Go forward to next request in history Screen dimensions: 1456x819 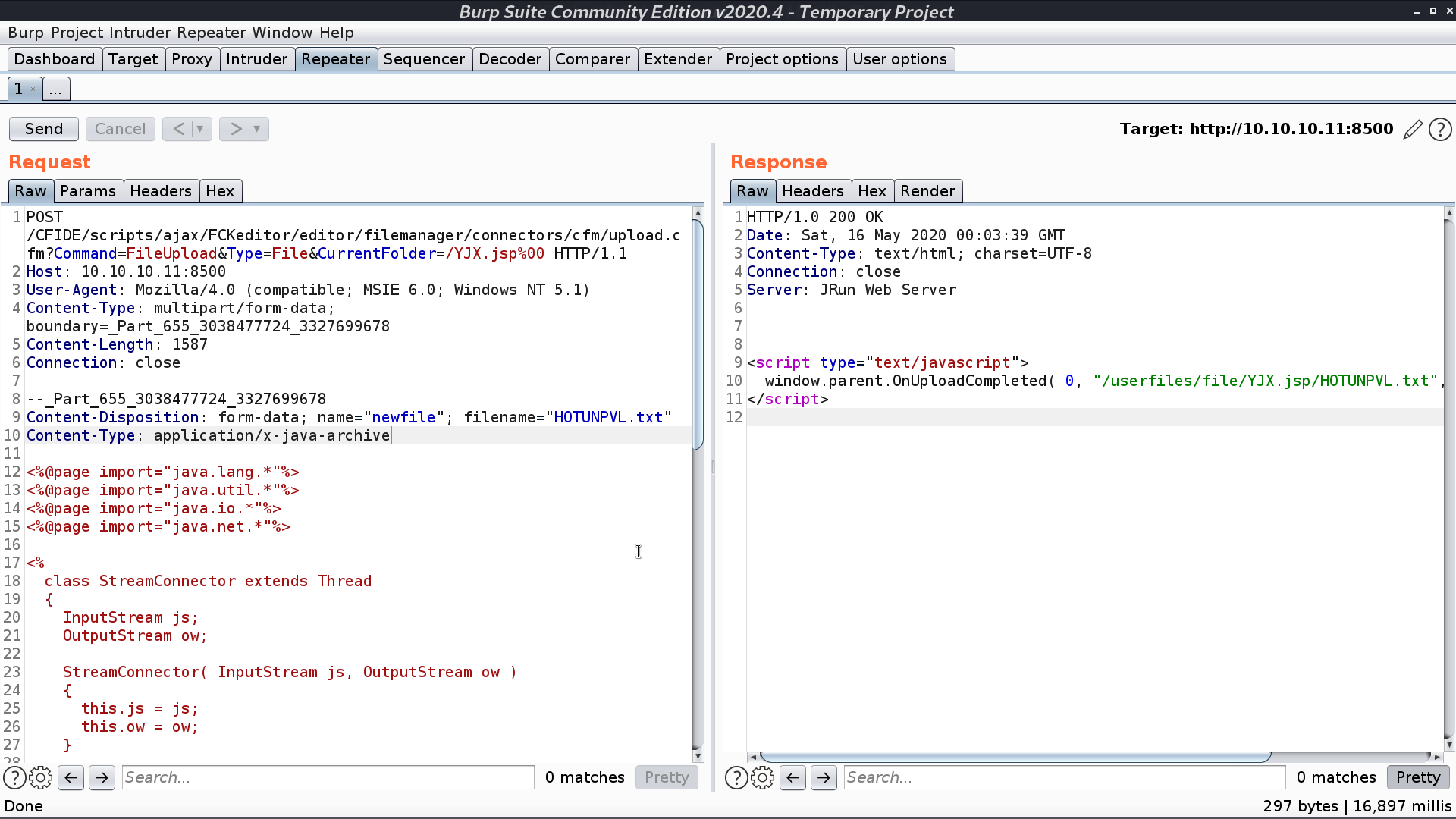pos(236,129)
